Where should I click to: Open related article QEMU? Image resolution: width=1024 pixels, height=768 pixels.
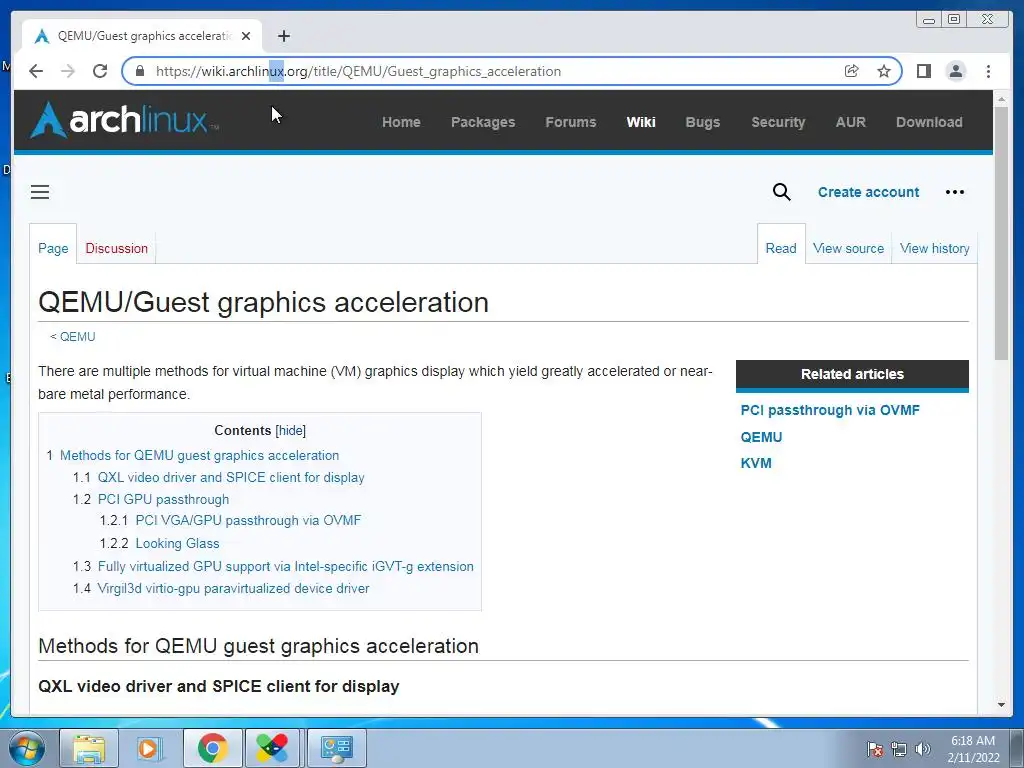point(761,437)
